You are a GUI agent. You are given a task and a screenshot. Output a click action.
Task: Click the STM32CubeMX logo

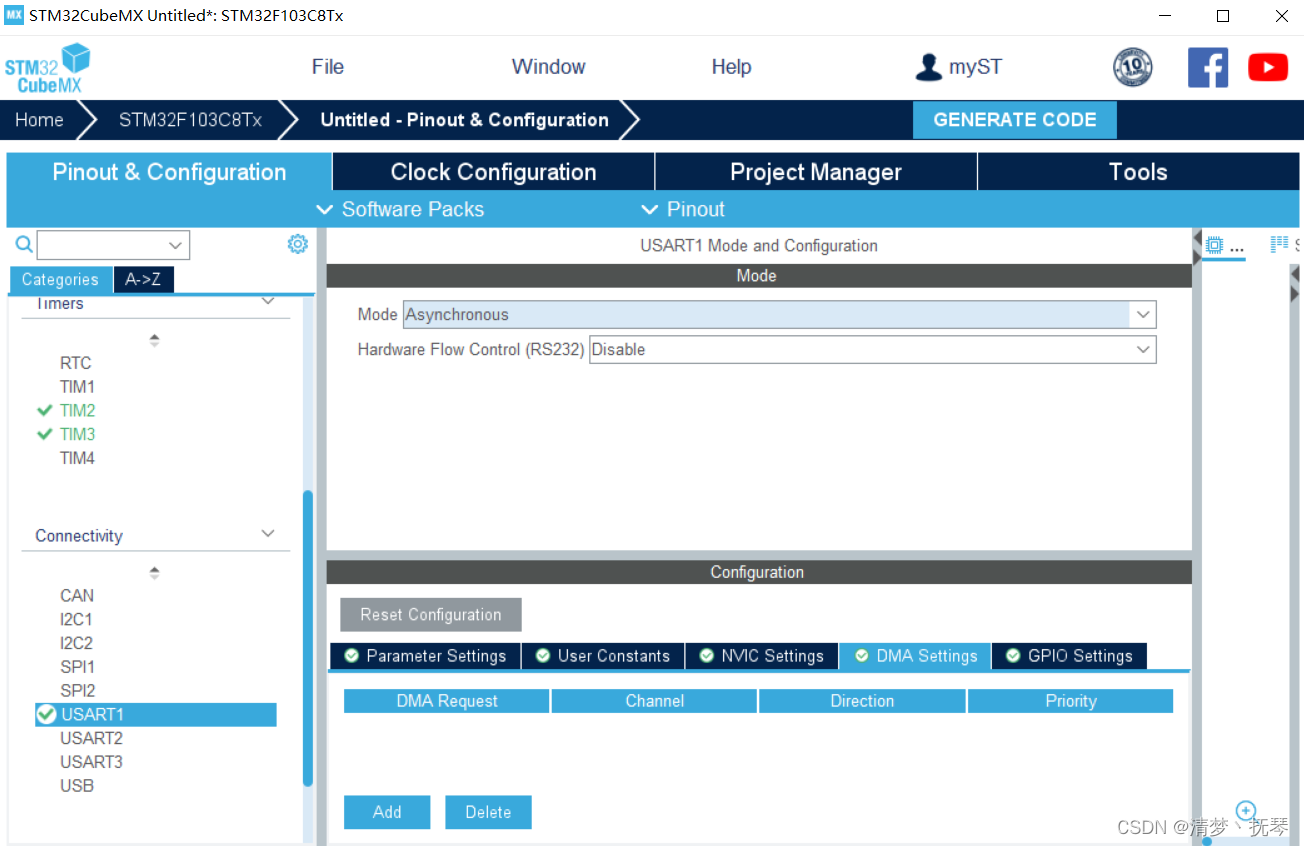click(x=47, y=68)
